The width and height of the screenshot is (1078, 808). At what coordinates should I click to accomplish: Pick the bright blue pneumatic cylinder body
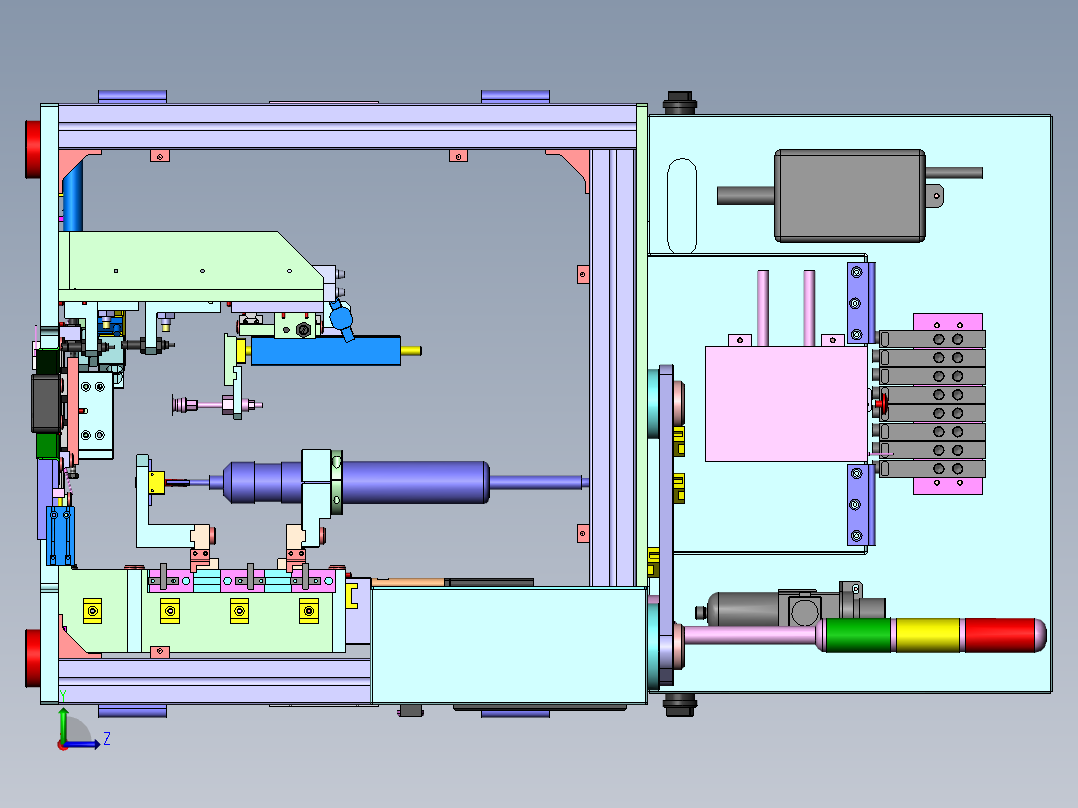coord(325,351)
